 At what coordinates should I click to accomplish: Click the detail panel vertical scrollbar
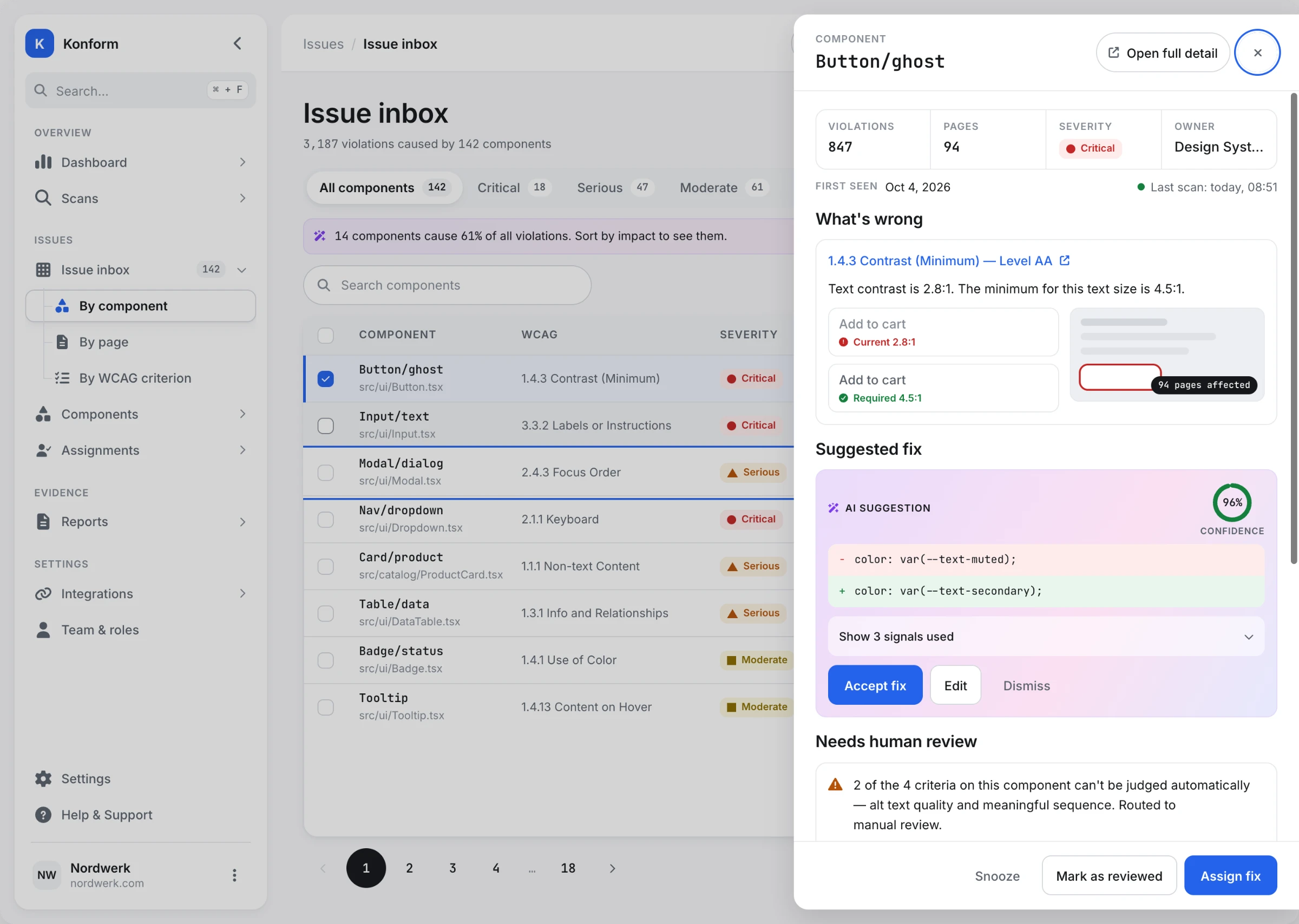tap(1293, 328)
